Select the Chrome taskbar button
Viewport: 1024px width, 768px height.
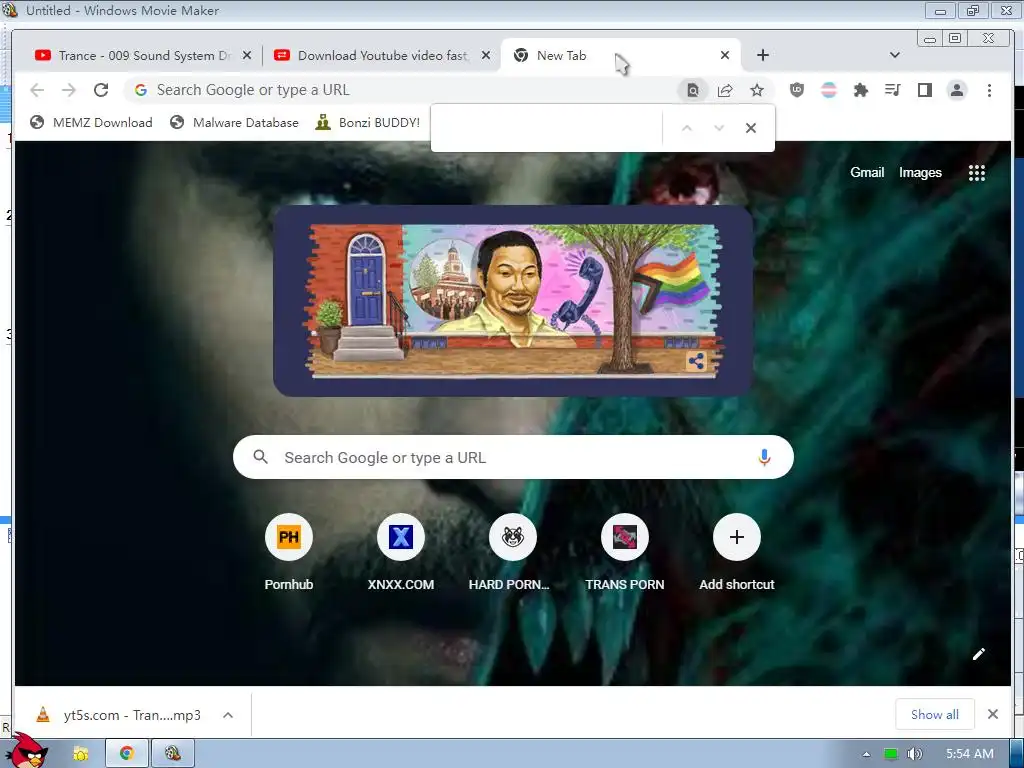[127, 754]
